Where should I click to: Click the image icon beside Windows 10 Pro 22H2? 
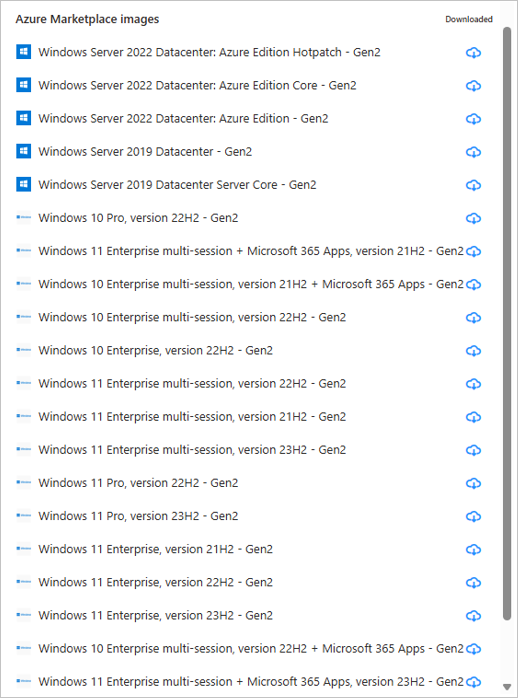tap(24, 217)
